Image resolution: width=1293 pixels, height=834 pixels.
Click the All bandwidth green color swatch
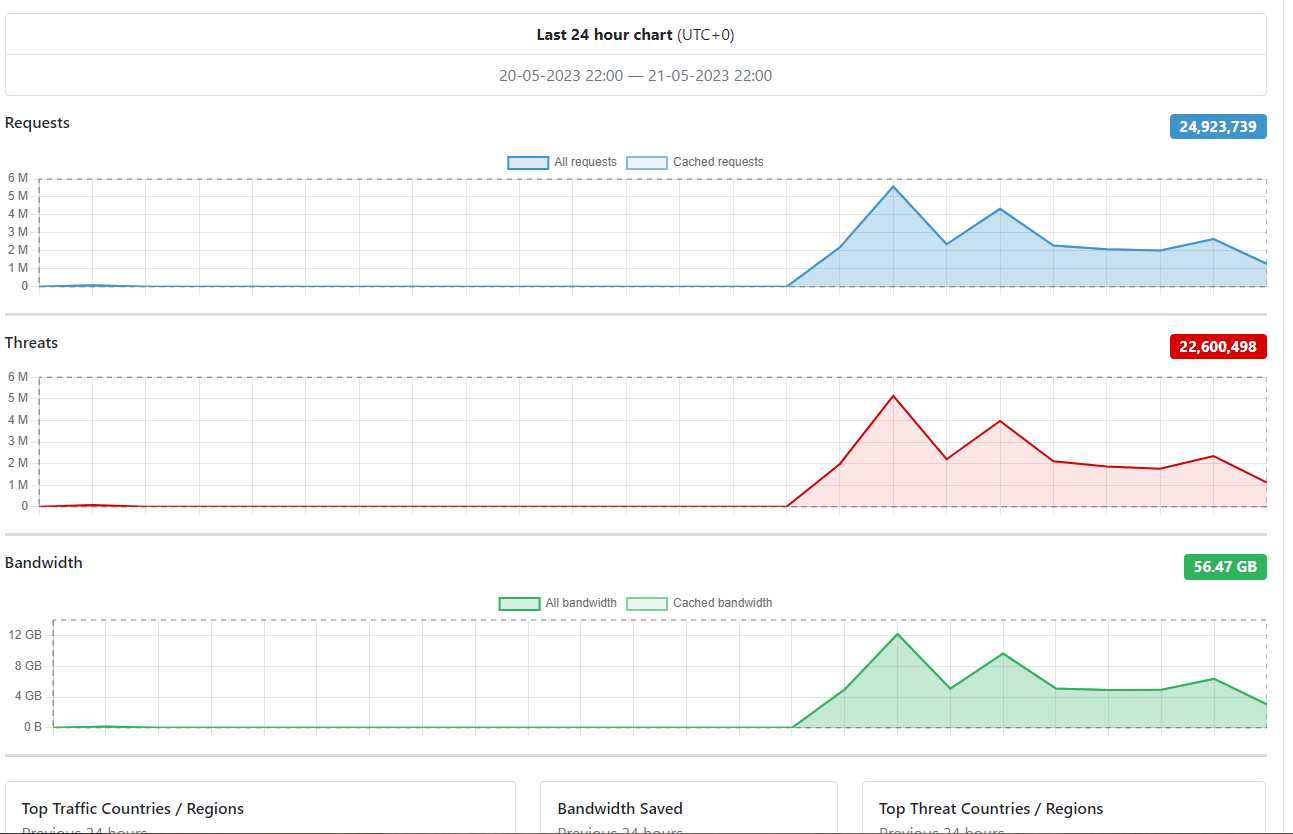click(x=519, y=603)
